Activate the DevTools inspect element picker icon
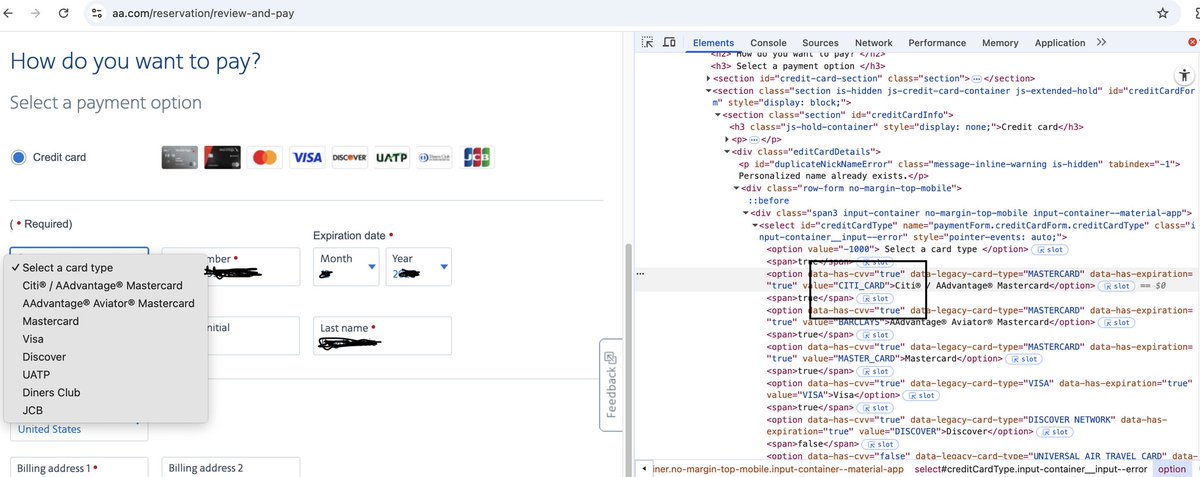 (x=647, y=43)
